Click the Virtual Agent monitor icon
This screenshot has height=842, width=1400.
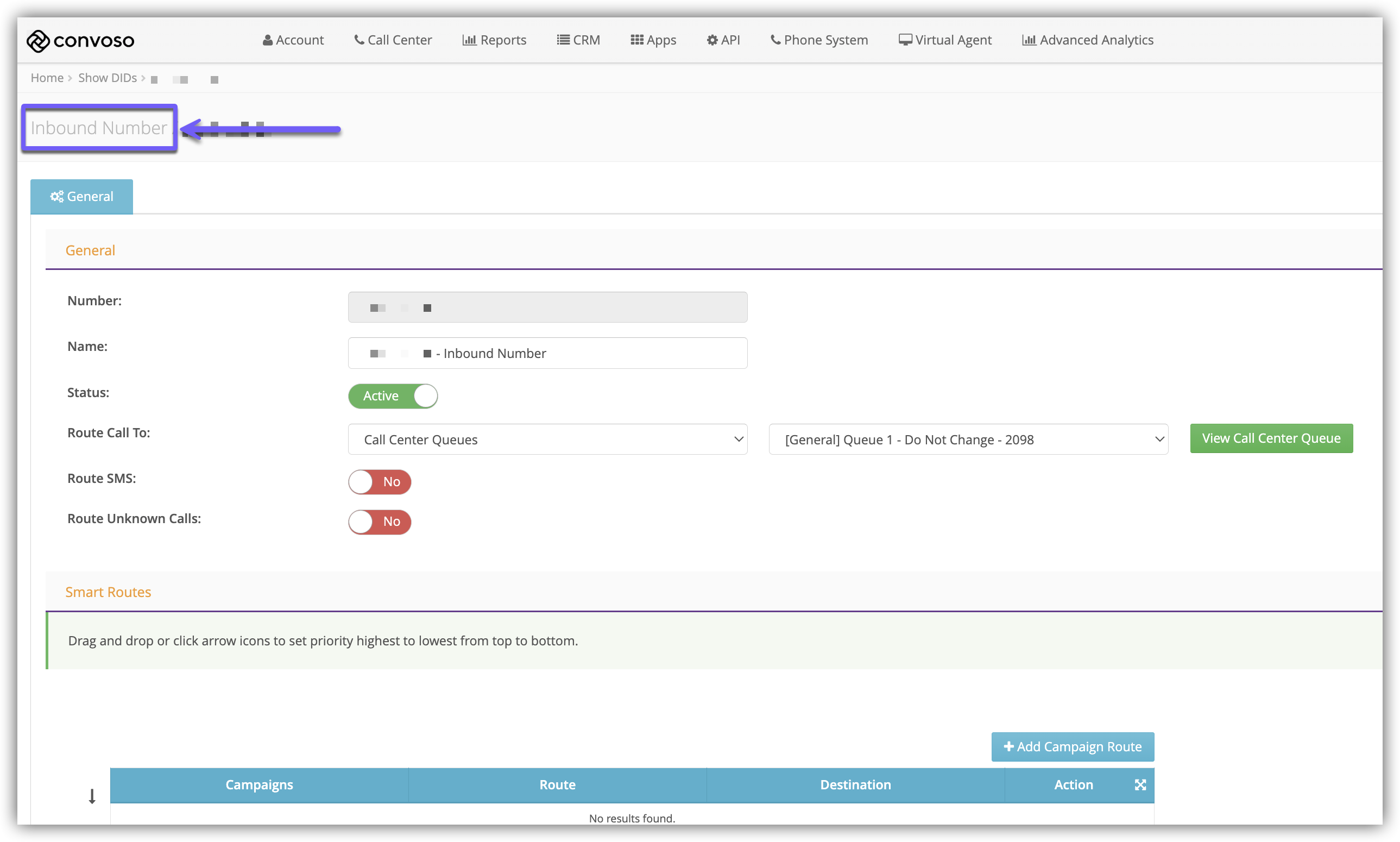pyautogui.click(x=905, y=40)
